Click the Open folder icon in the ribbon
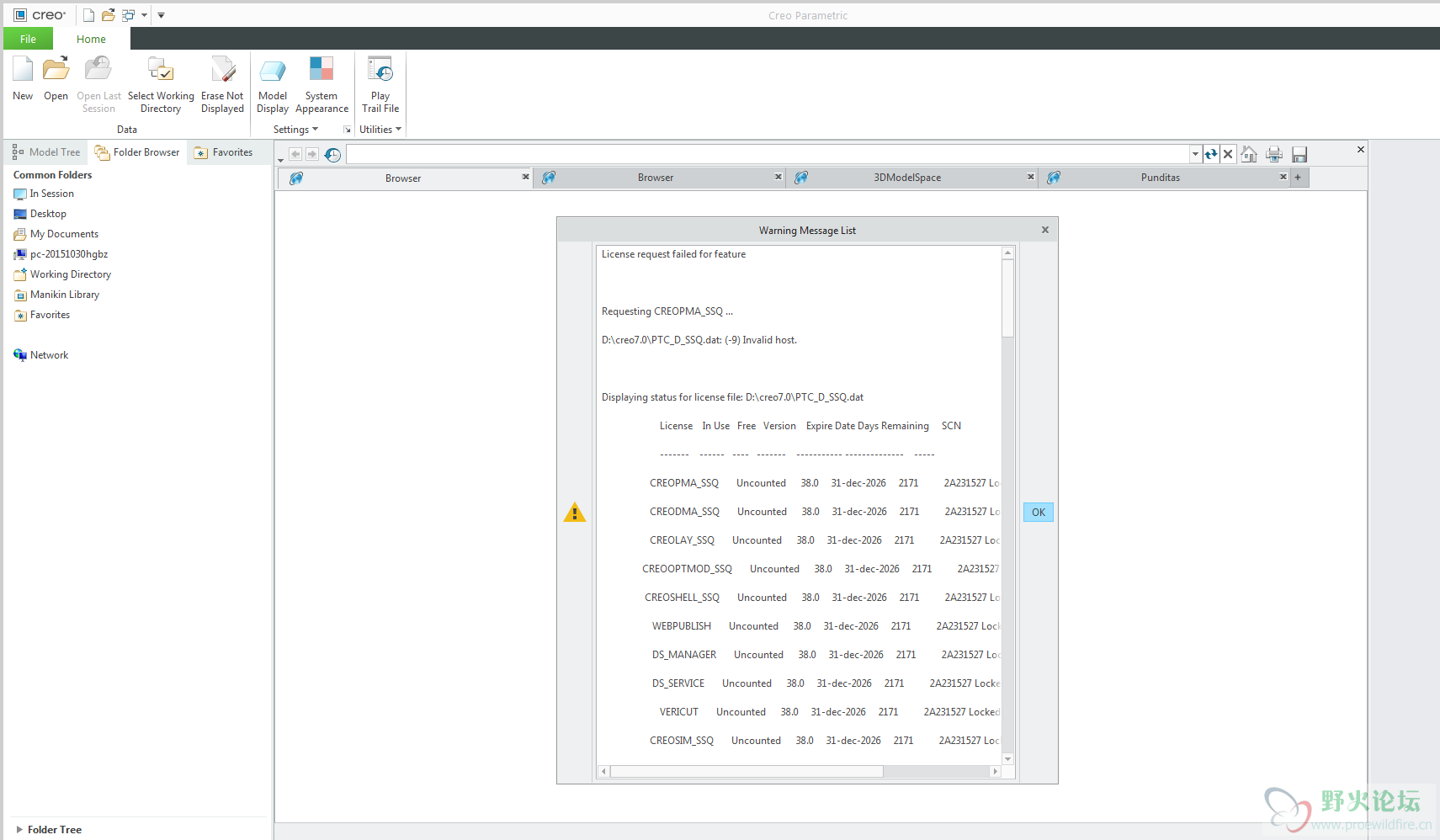The width and height of the screenshot is (1440, 840). (56, 69)
